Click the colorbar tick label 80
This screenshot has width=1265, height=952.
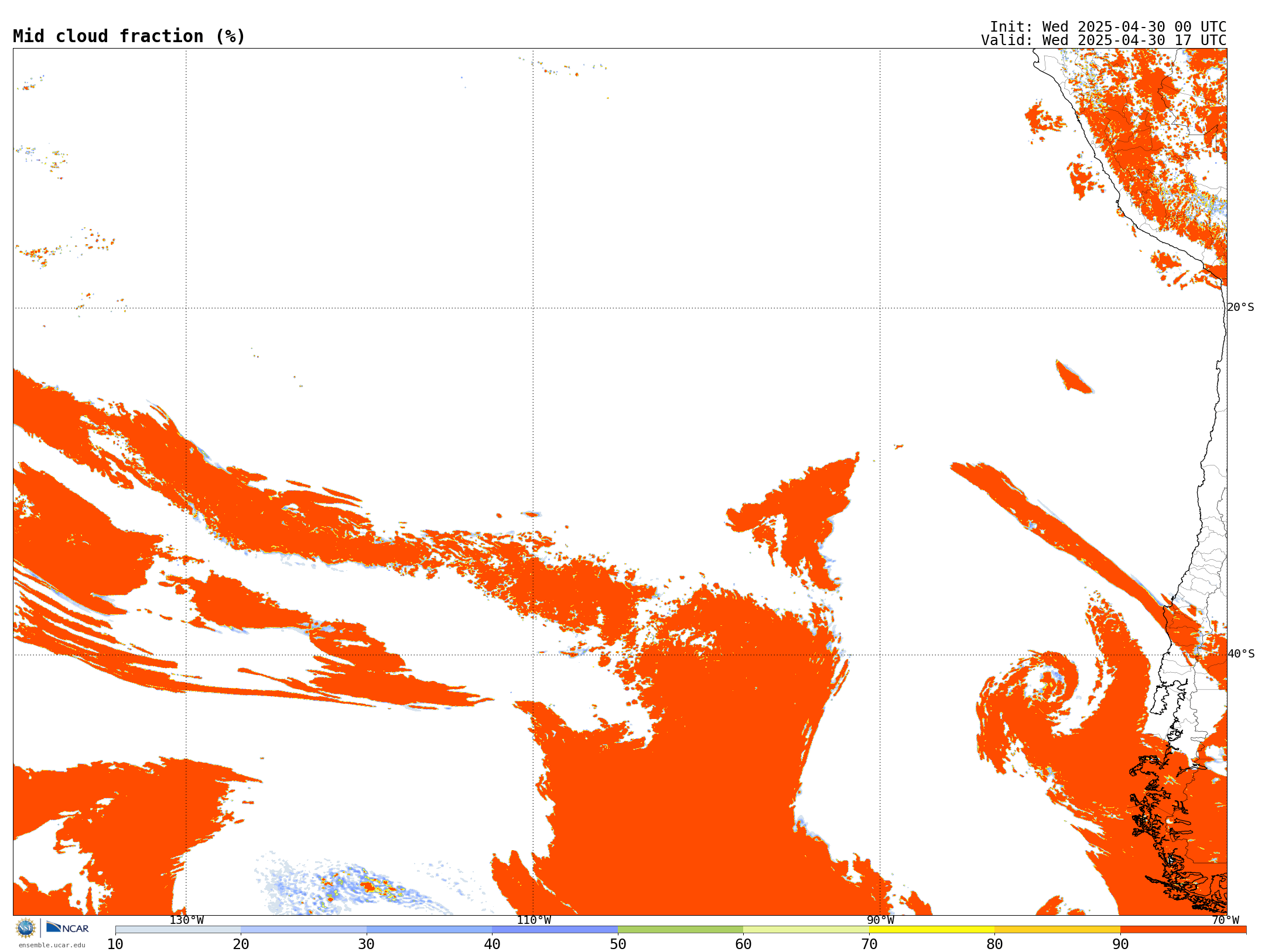[994, 944]
